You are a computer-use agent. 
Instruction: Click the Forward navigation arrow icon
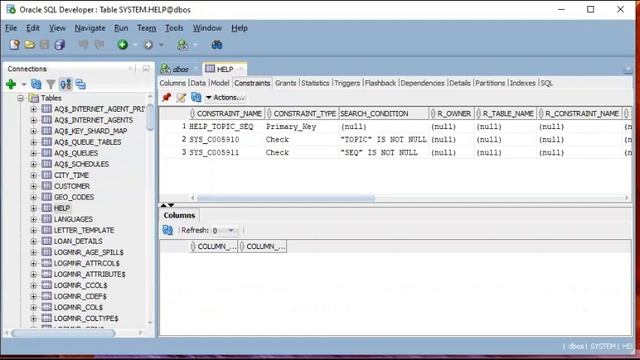(148, 44)
